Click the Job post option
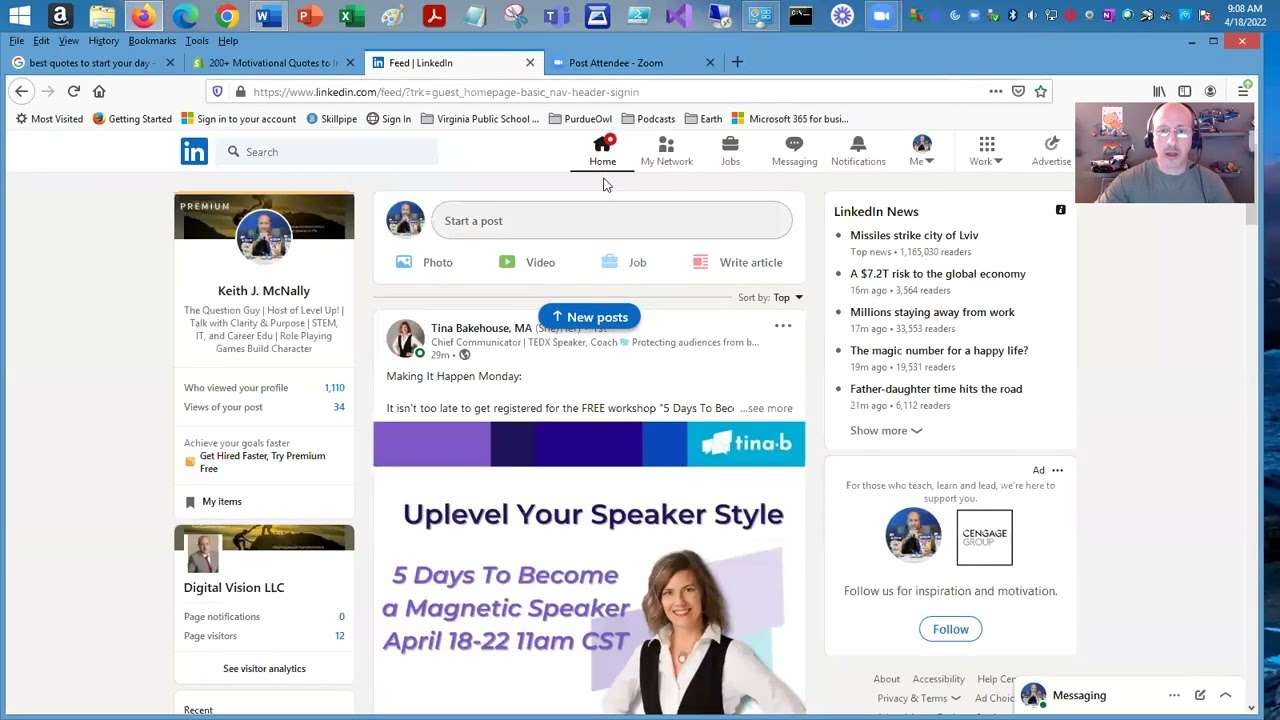The height and width of the screenshot is (720, 1280). (624, 262)
